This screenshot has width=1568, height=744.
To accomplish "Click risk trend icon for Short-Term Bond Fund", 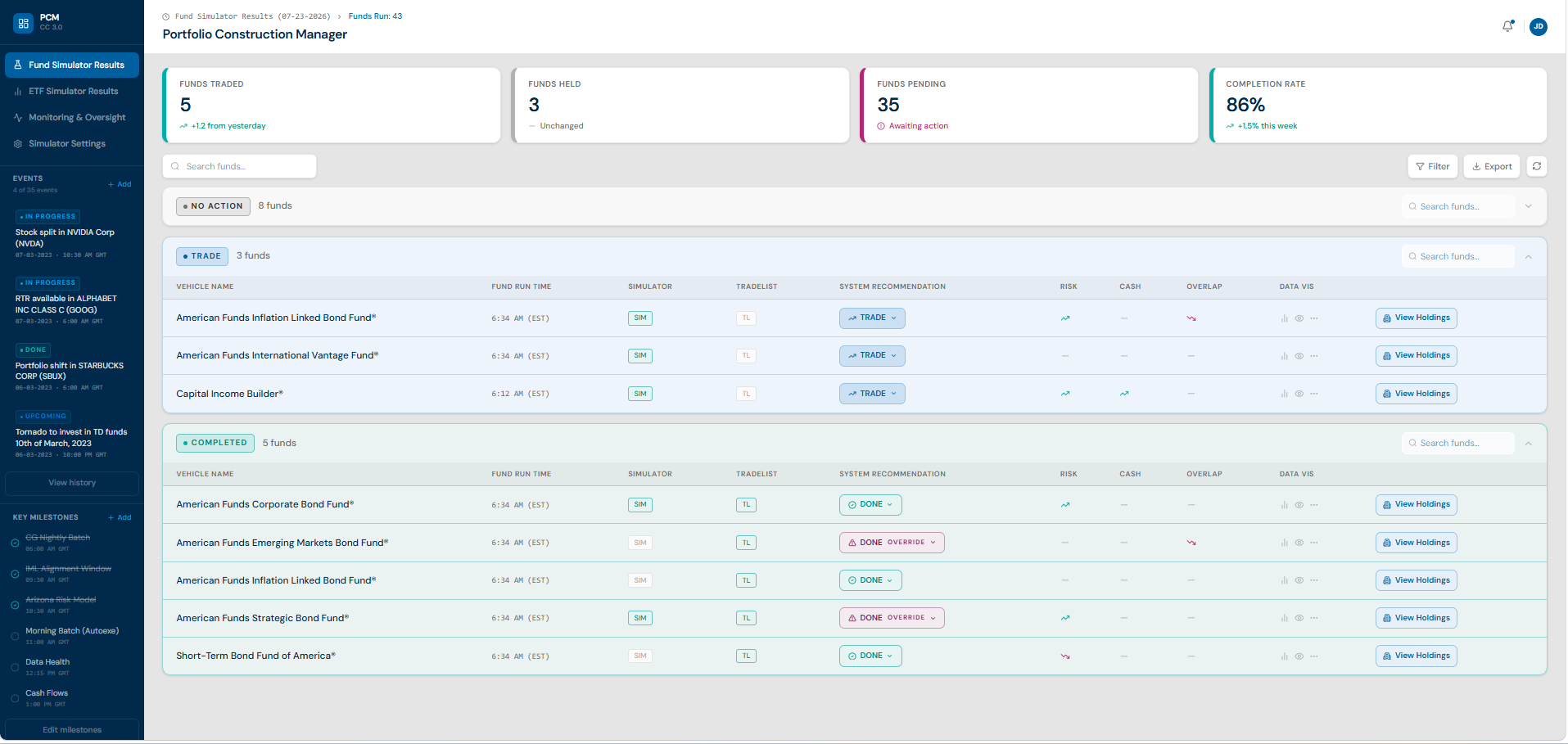I will (x=1065, y=656).
